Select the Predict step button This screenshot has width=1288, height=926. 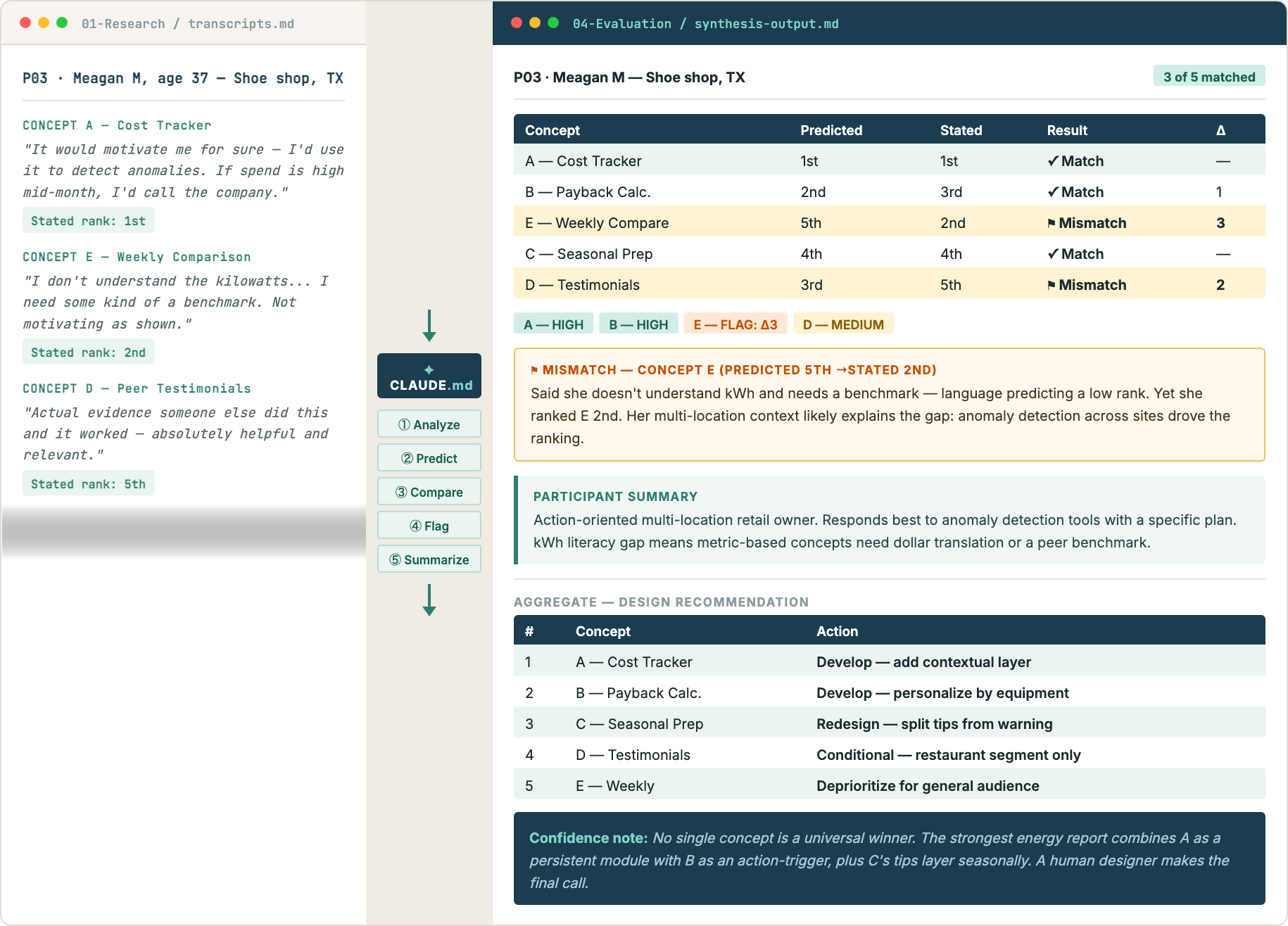[x=429, y=458]
